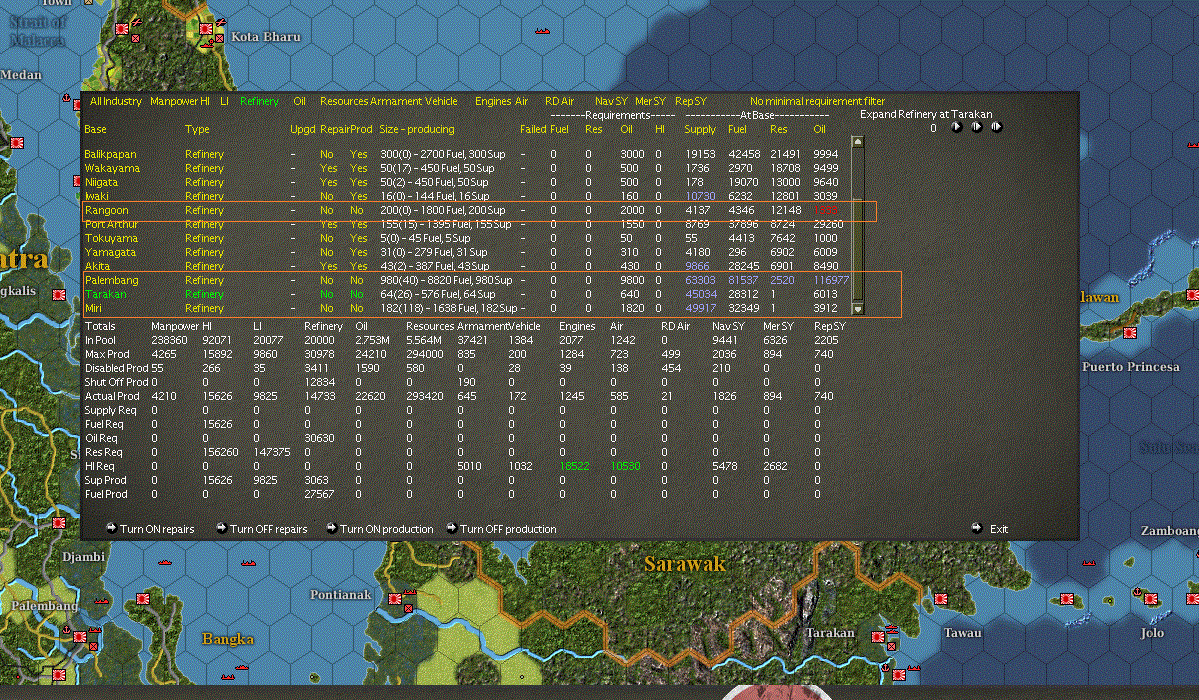
Task: Switch to the Rep SY filter tab
Action: pyautogui.click(x=690, y=101)
